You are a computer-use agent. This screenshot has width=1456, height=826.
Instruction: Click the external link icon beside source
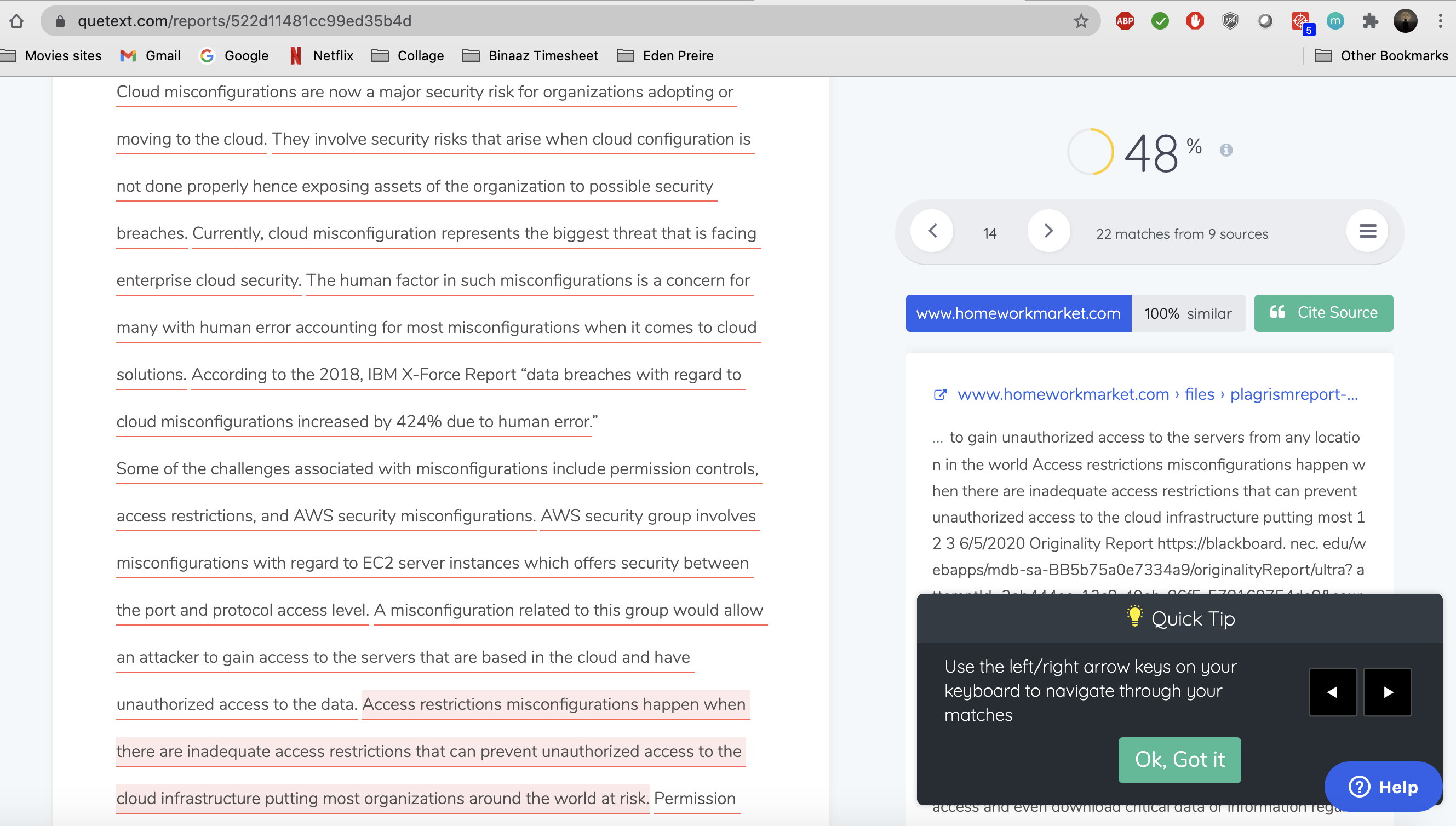[x=940, y=394]
